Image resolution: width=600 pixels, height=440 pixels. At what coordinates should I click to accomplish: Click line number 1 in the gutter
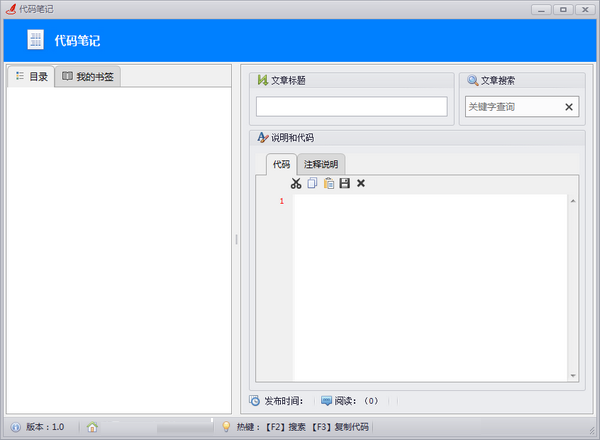[x=282, y=201]
